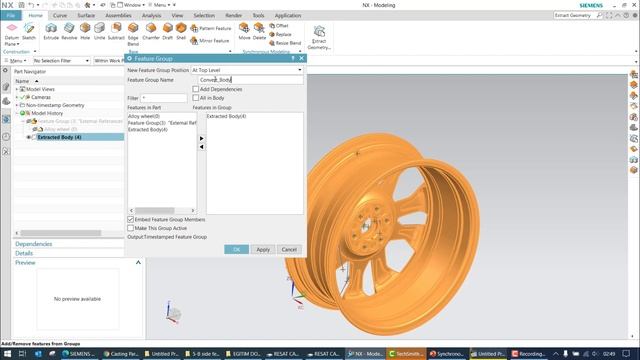Switch to the Analysis ribbon tab
640x360 pixels.
coord(151,15)
